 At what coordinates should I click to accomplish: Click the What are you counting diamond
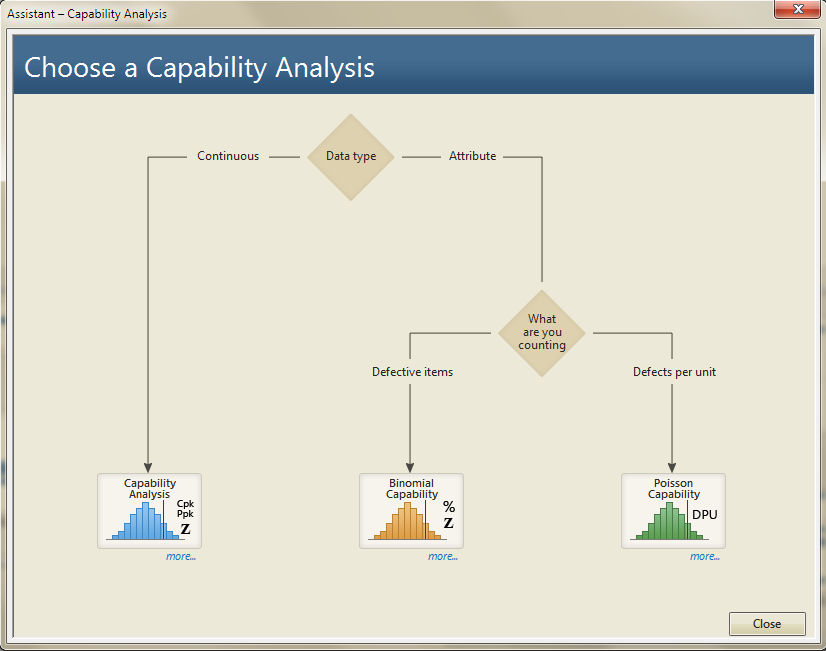(x=542, y=333)
